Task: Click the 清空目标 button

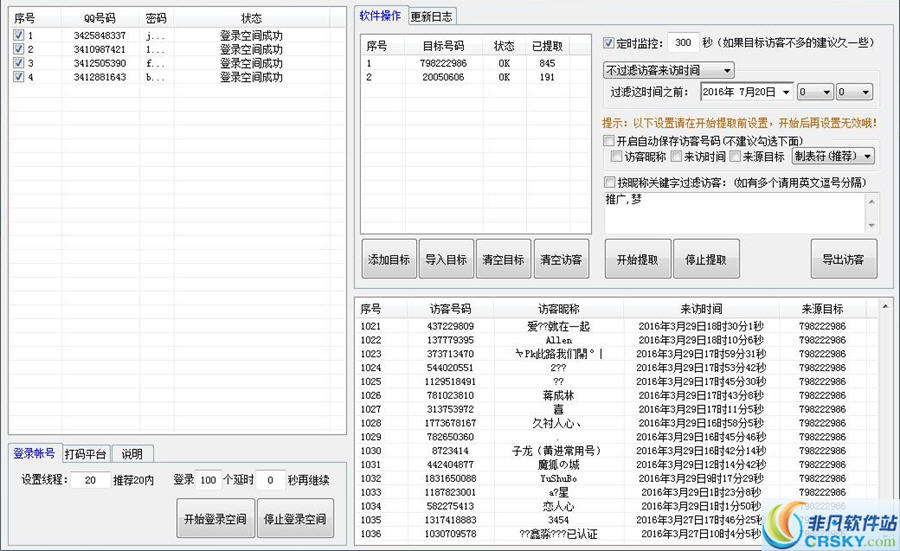Action: pos(503,259)
